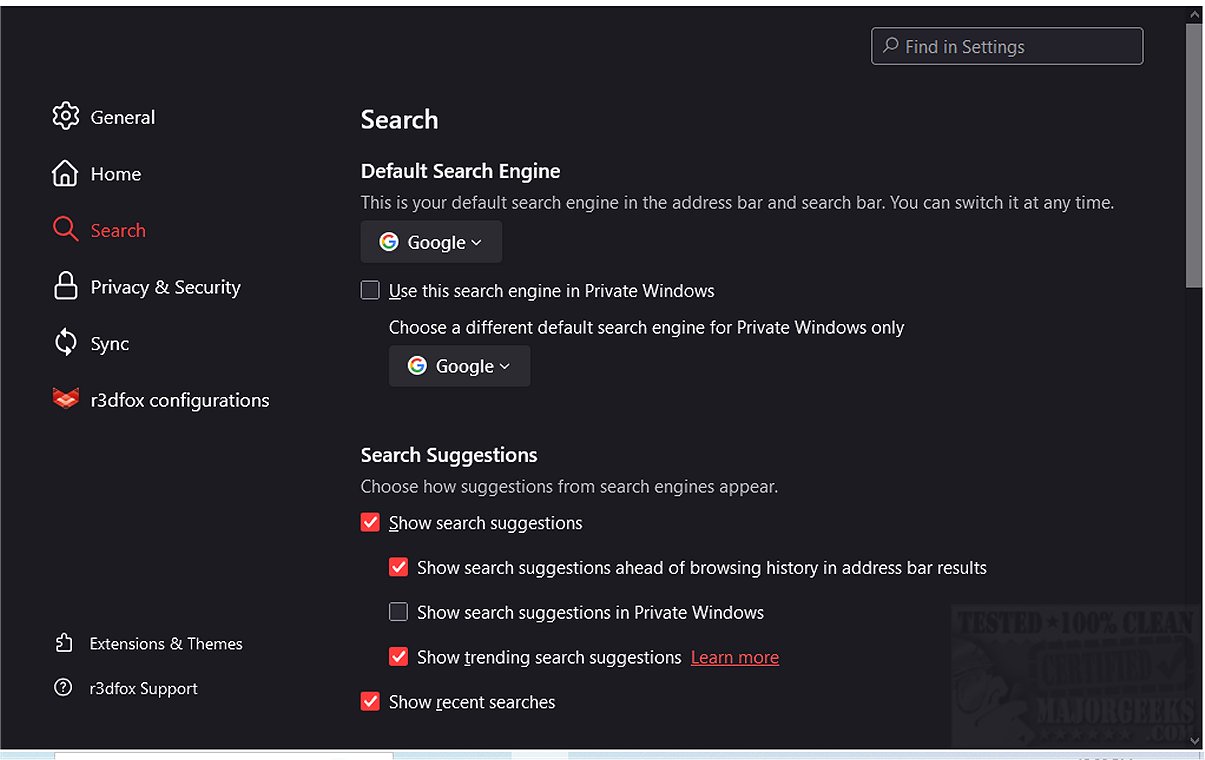Disable Show trending search suggestions
The width and height of the screenshot is (1205, 760).
(398, 657)
